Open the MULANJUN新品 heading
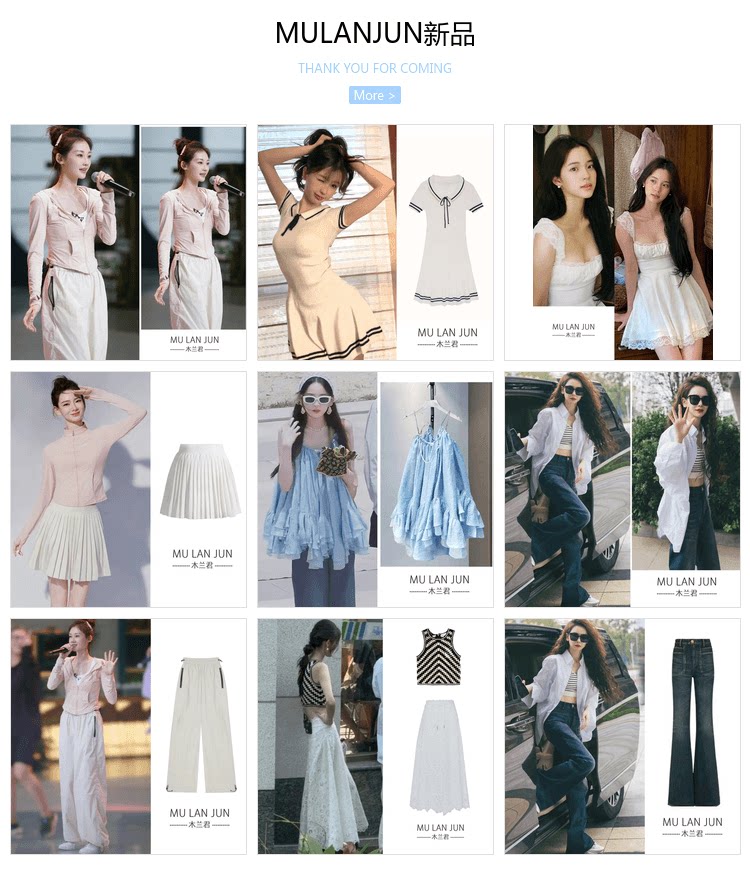The width and height of the screenshot is (750, 882). (x=375, y=33)
